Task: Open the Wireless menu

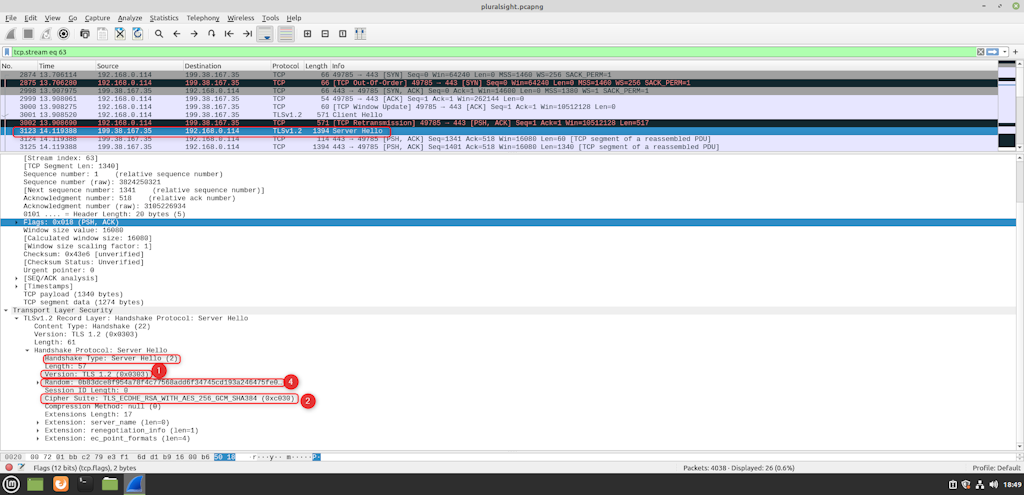Action: point(240,18)
